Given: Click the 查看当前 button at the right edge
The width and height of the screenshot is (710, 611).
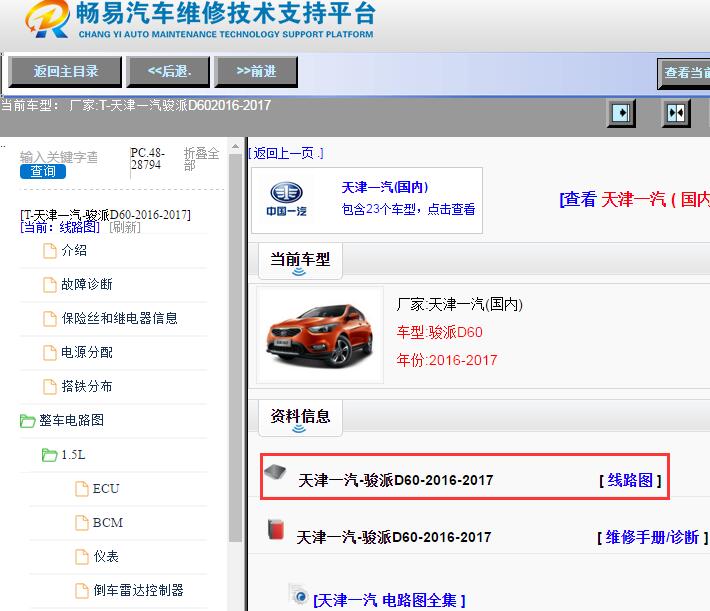Looking at the screenshot, I should [684, 73].
